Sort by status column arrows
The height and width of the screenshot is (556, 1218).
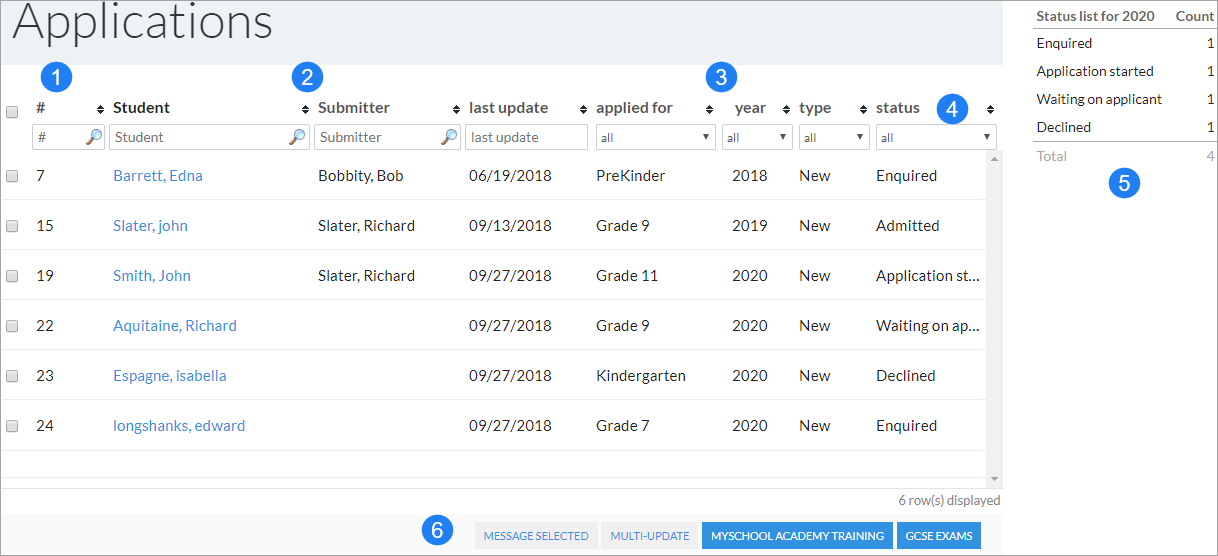click(990, 109)
